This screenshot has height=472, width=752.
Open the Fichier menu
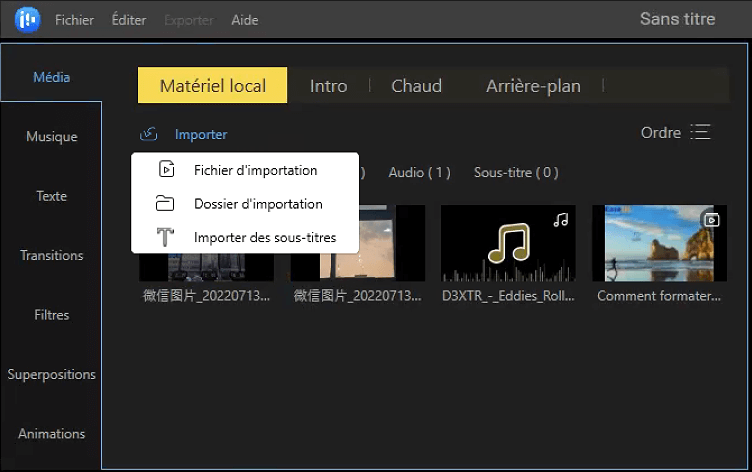tap(74, 20)
